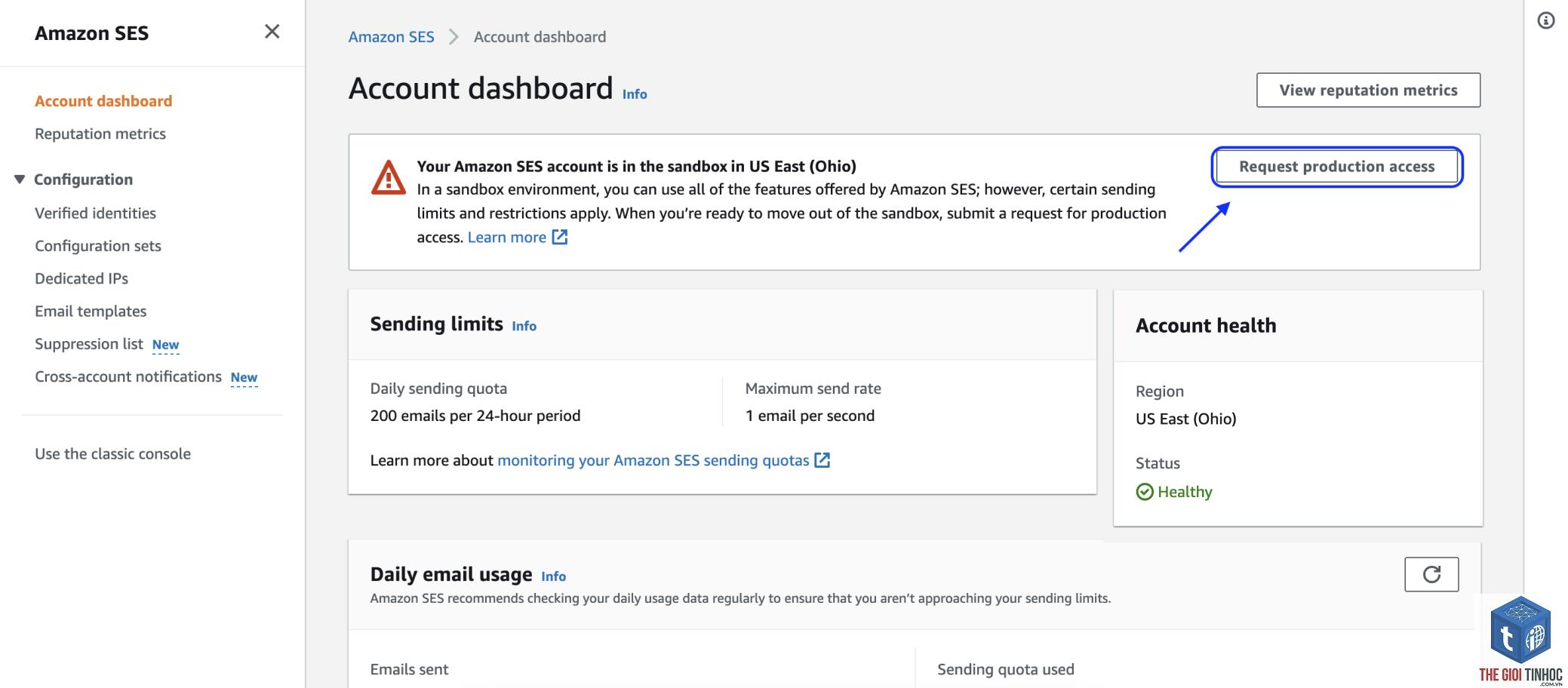Click New badge next to Cross-account notifications
This screenshot has height=688, width=1568.
click(244, 377)
